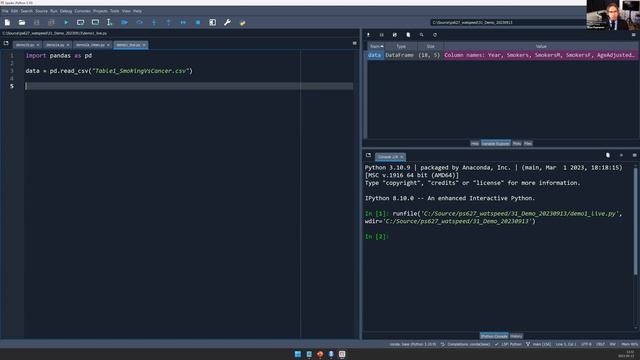Continue debugger execution icon
The image size is (640, 360).
coord(183,22)
